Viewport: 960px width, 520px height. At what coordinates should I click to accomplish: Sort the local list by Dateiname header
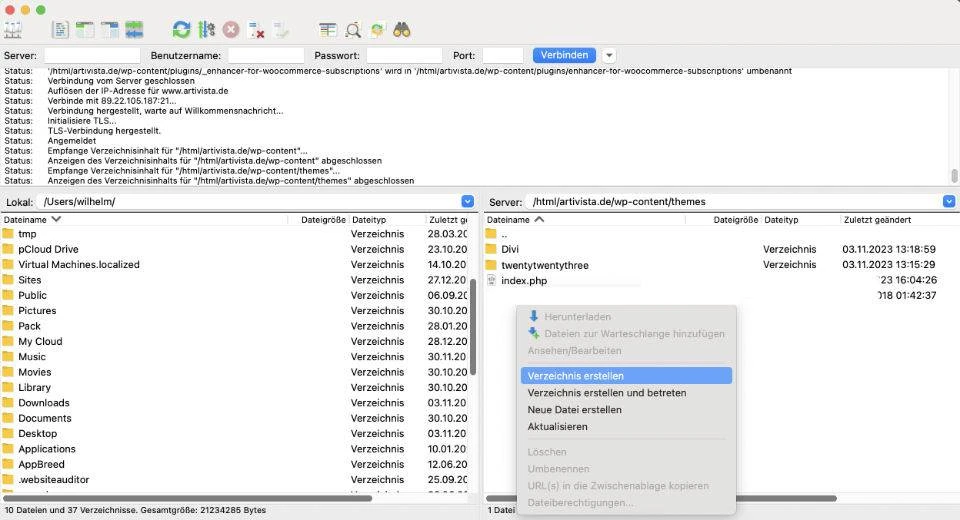144,219
